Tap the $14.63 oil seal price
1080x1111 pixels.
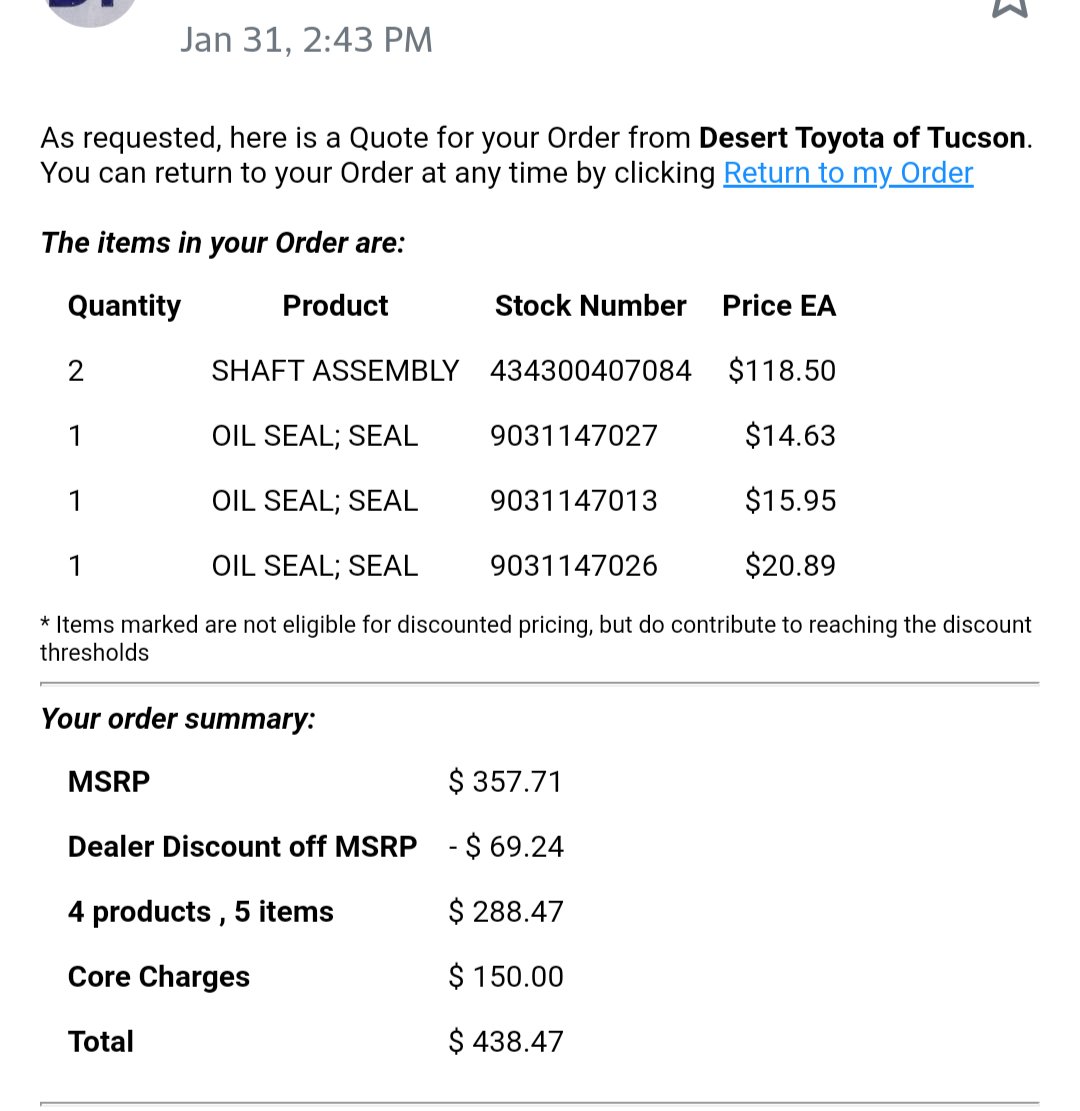click(790, 436)
